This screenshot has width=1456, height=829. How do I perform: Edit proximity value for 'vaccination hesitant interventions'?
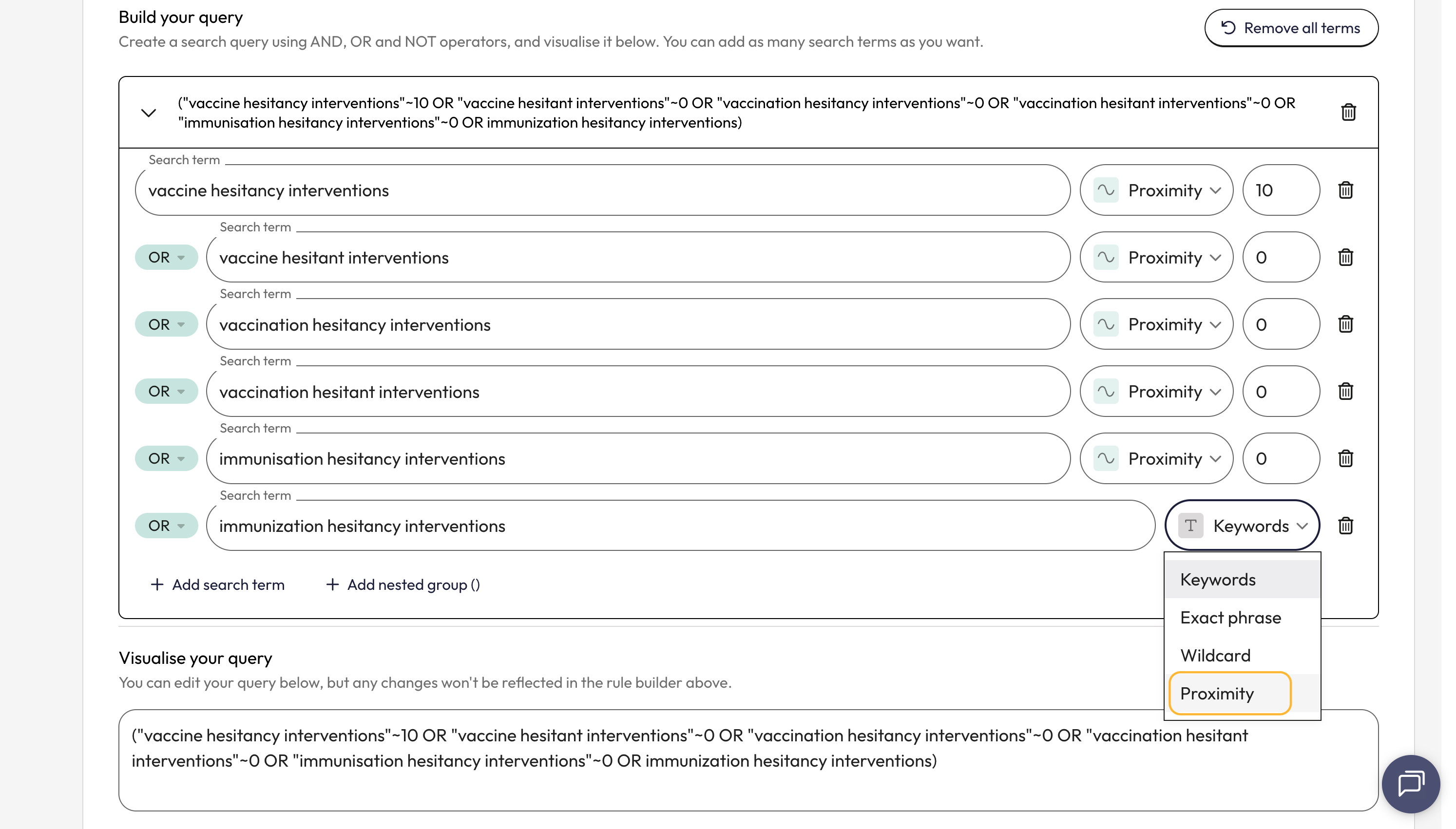click(x=1281, y=392)
